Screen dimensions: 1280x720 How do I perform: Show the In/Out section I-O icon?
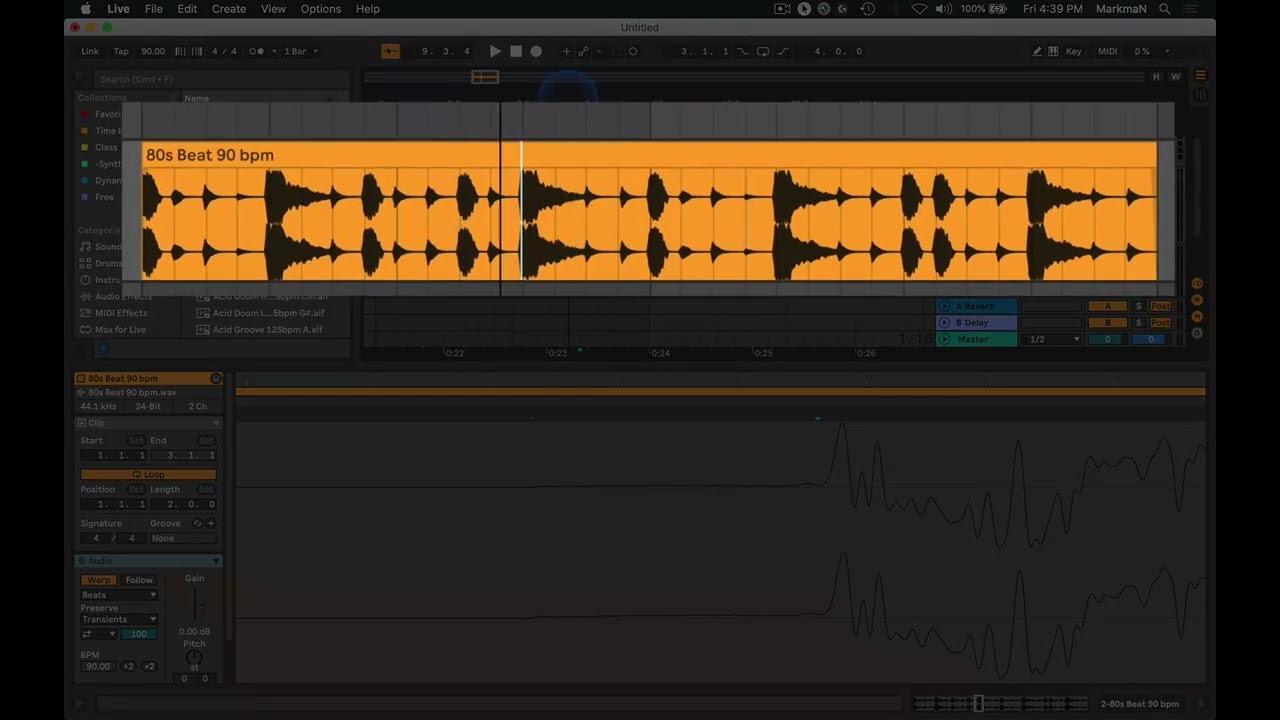(1198, 284)
